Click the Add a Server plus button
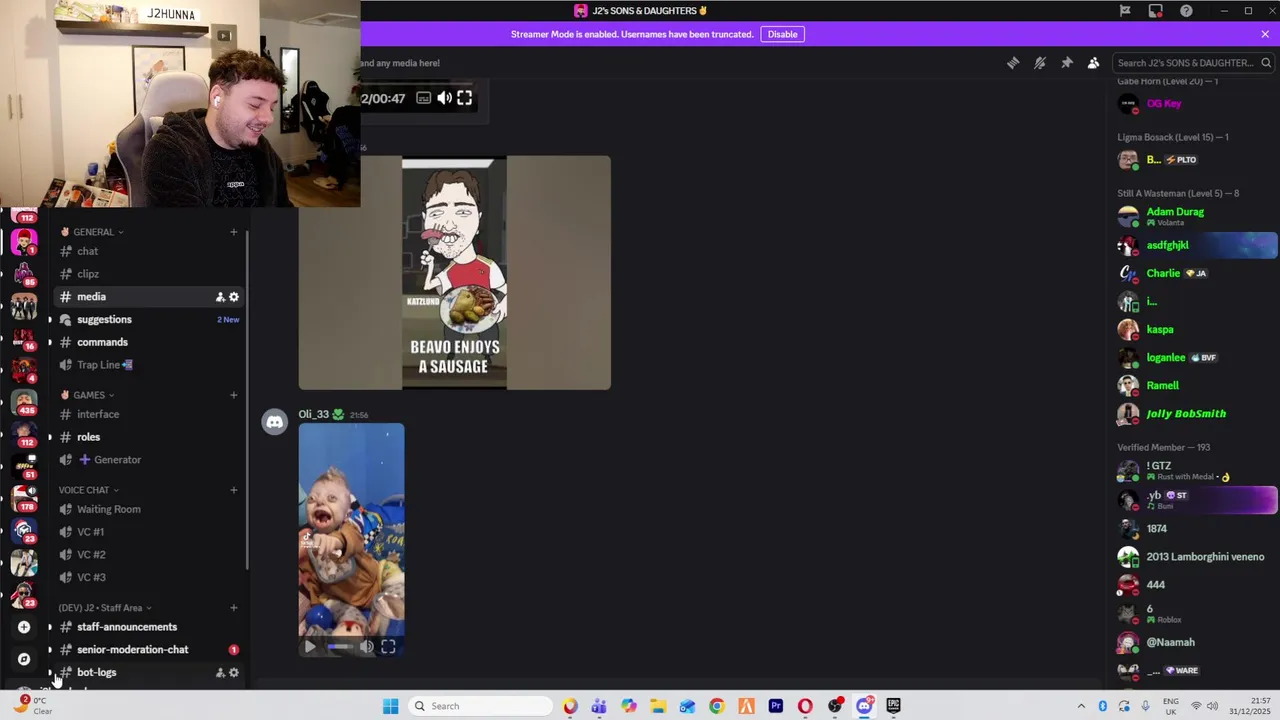 click(x=24, y=627)
